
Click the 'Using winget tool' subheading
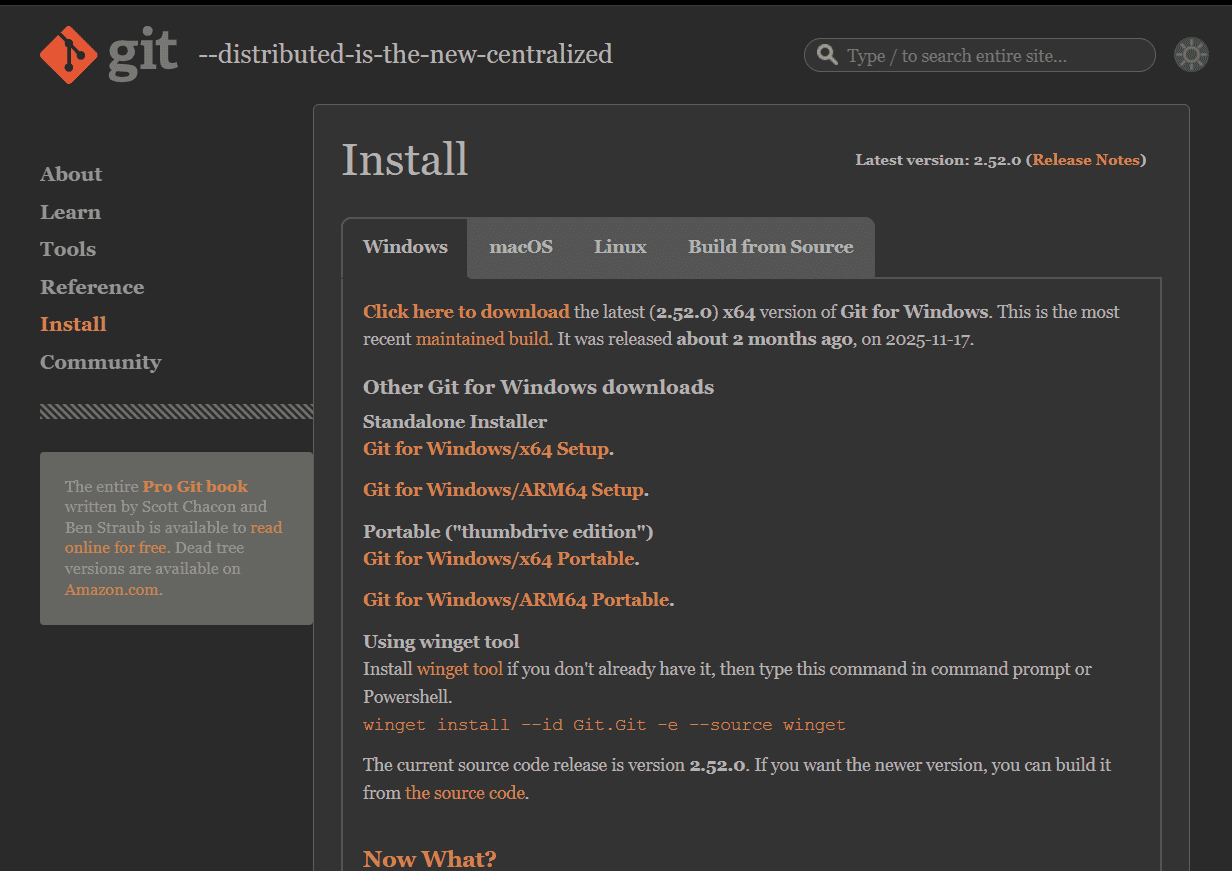tap(441, 642)
